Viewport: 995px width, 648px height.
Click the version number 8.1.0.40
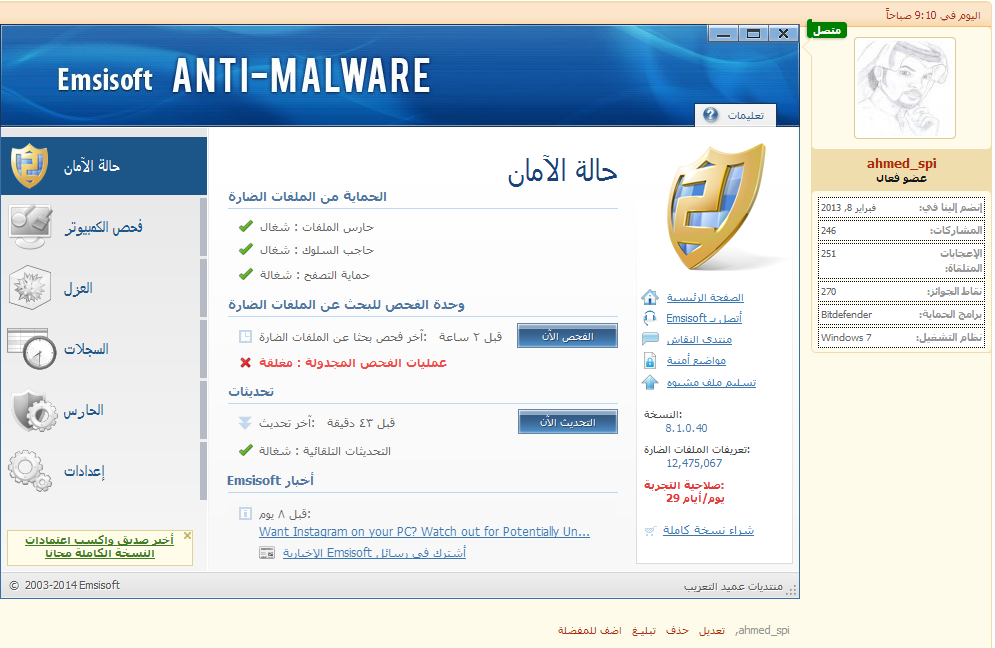[x=686, y=428]
